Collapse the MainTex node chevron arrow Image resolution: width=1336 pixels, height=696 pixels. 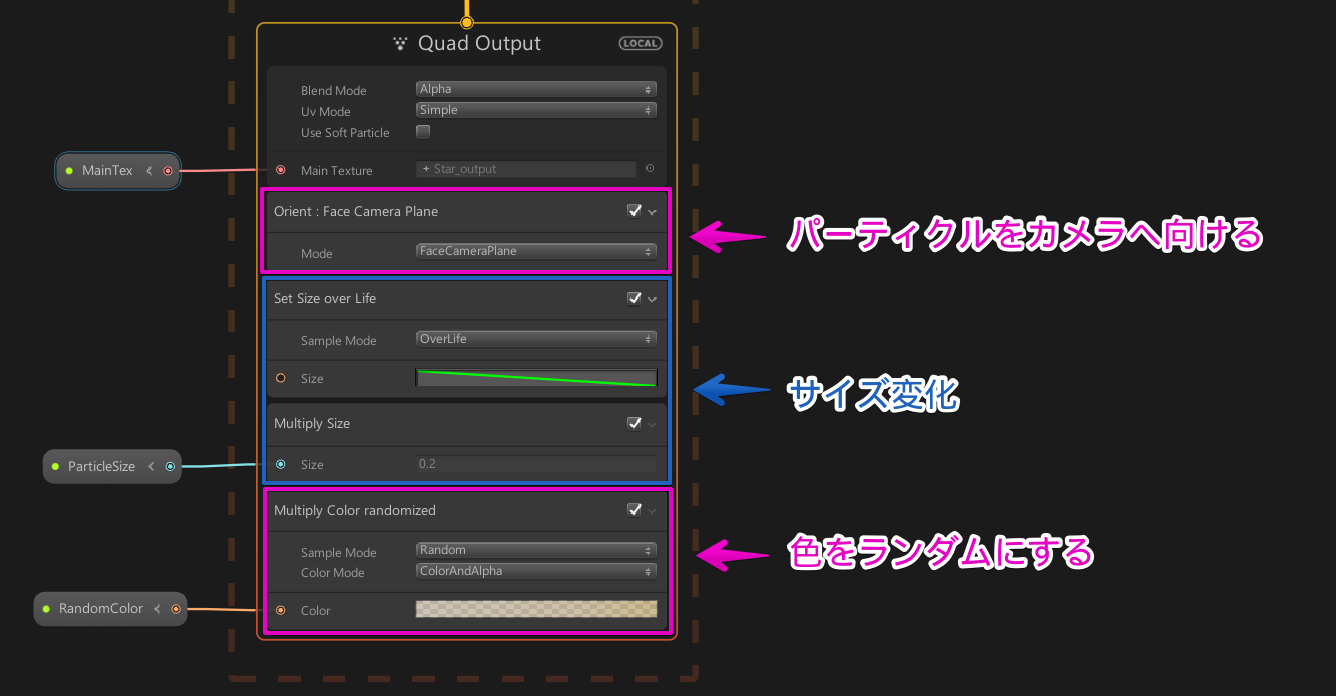point(149,171)
